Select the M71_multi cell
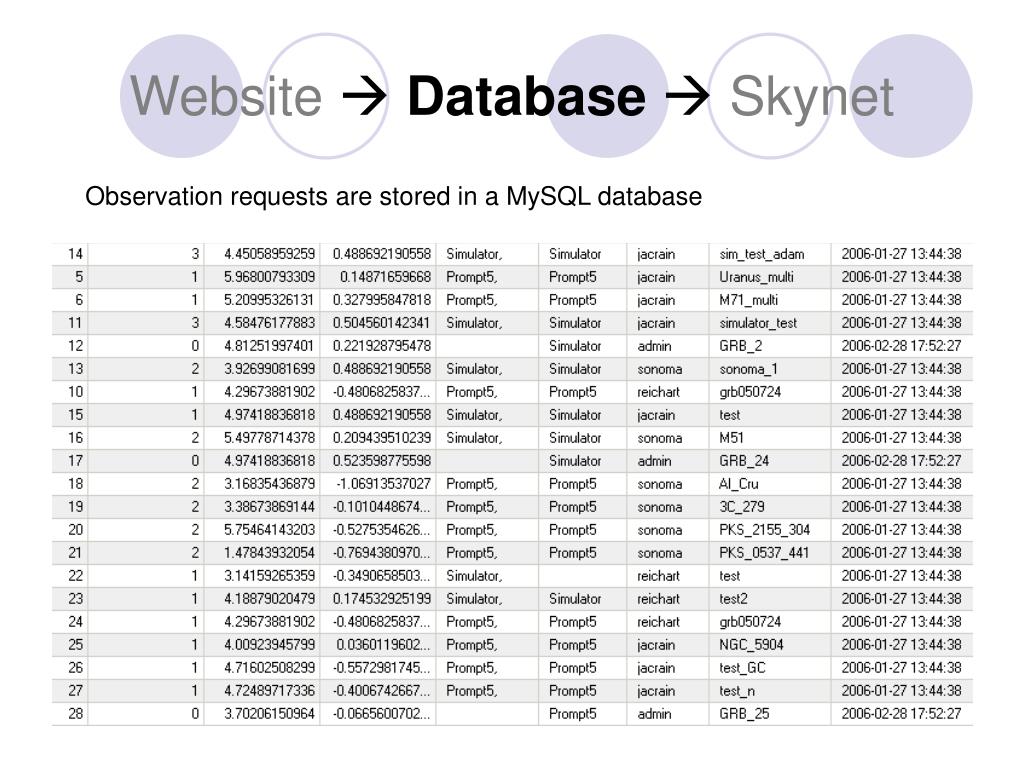 [x=748, y=300]
